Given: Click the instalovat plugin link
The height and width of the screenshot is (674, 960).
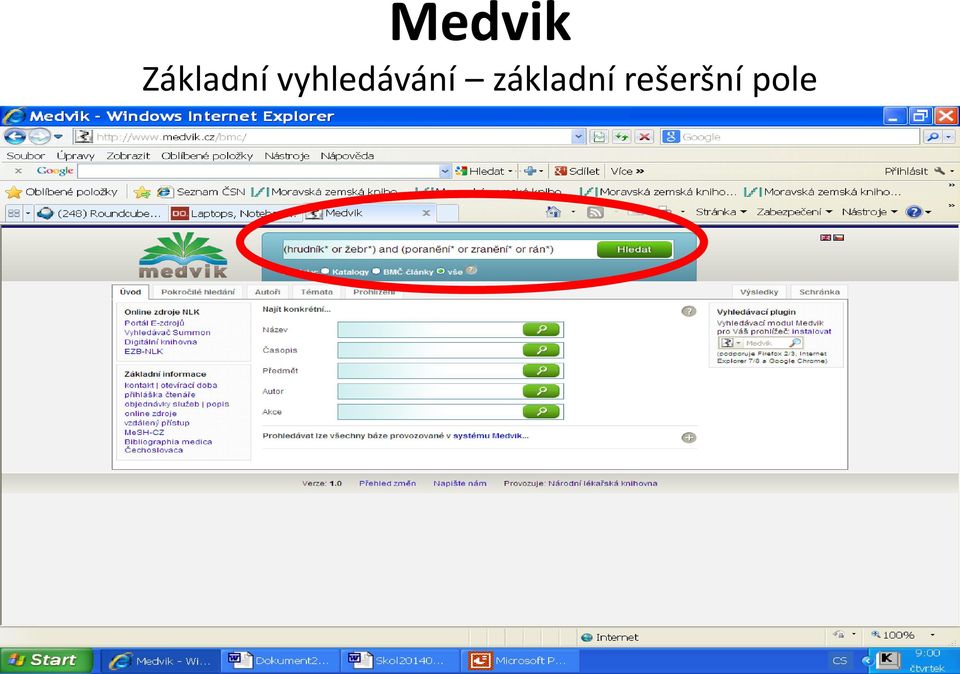Looking at the screenshot, I should pyautogui.click(x=811, y=331).
